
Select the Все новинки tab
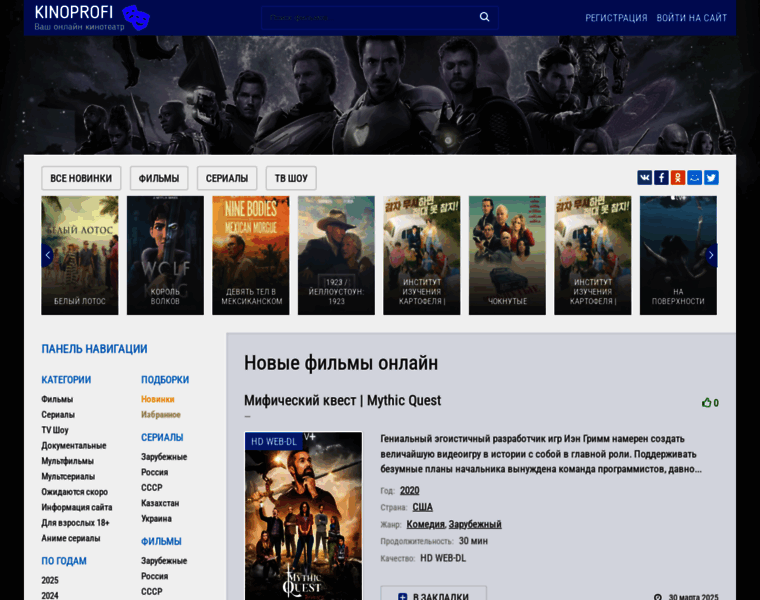coord(81,178)
